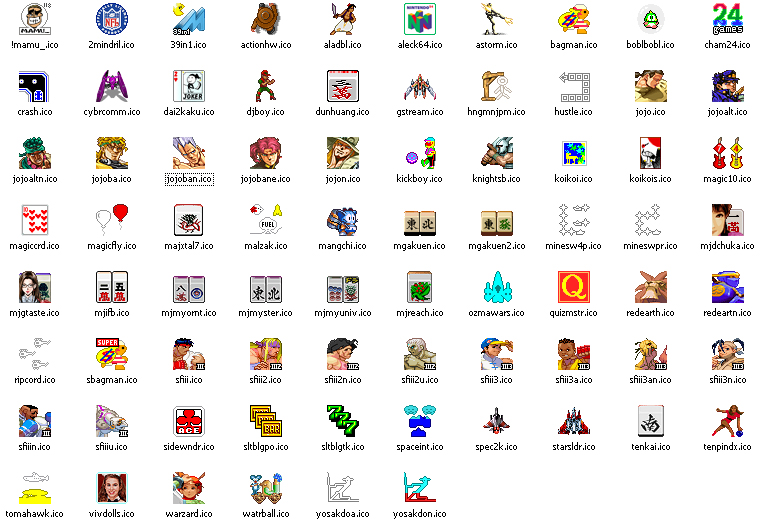
Task: Click the jojobane.ico file name
Action: [265, 179]
